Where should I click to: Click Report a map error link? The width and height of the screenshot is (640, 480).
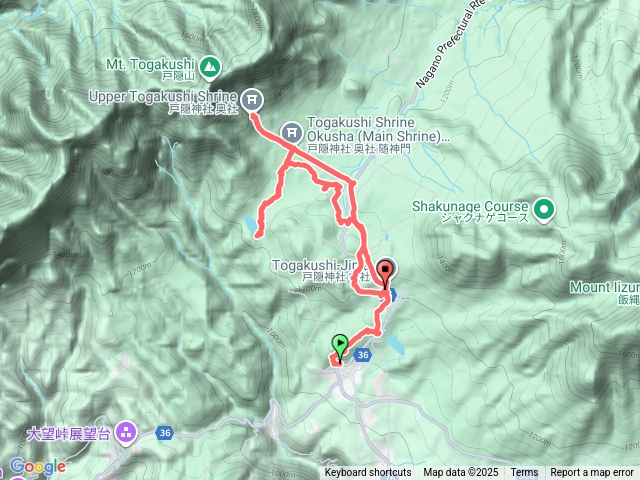pyautogui.click(x=591, y=473)
